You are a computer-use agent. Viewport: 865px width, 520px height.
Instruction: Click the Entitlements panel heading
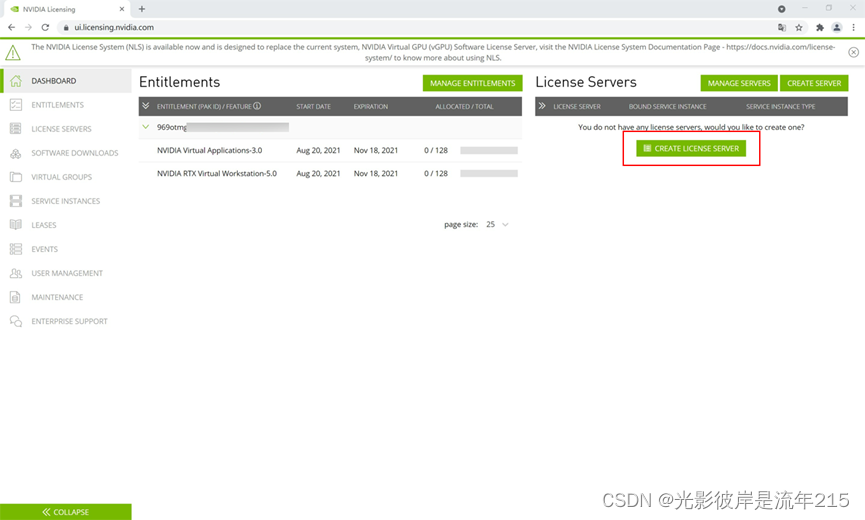(x=179, y=82)
